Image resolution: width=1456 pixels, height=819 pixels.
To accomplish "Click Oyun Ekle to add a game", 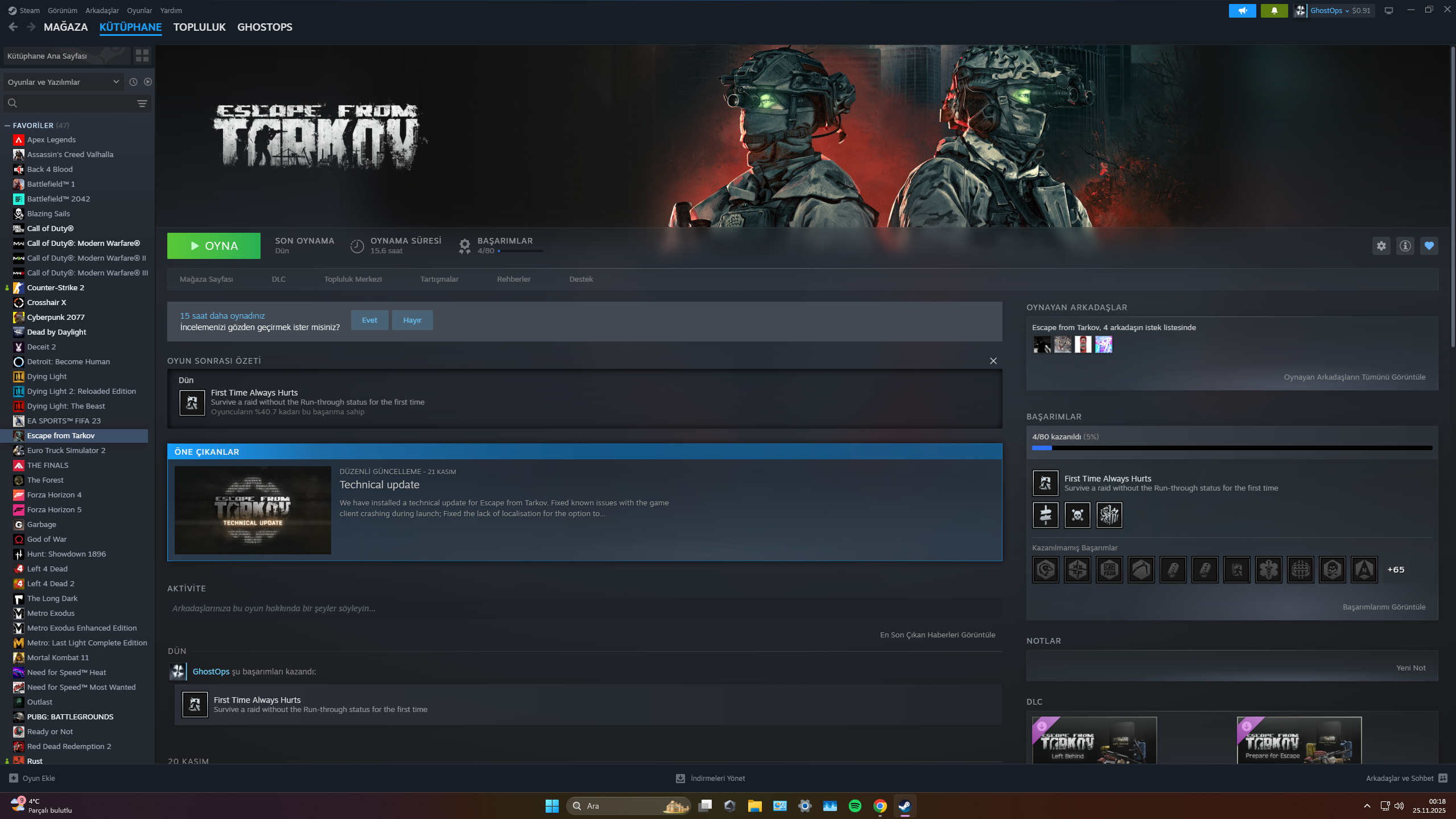I will point(32,778).
